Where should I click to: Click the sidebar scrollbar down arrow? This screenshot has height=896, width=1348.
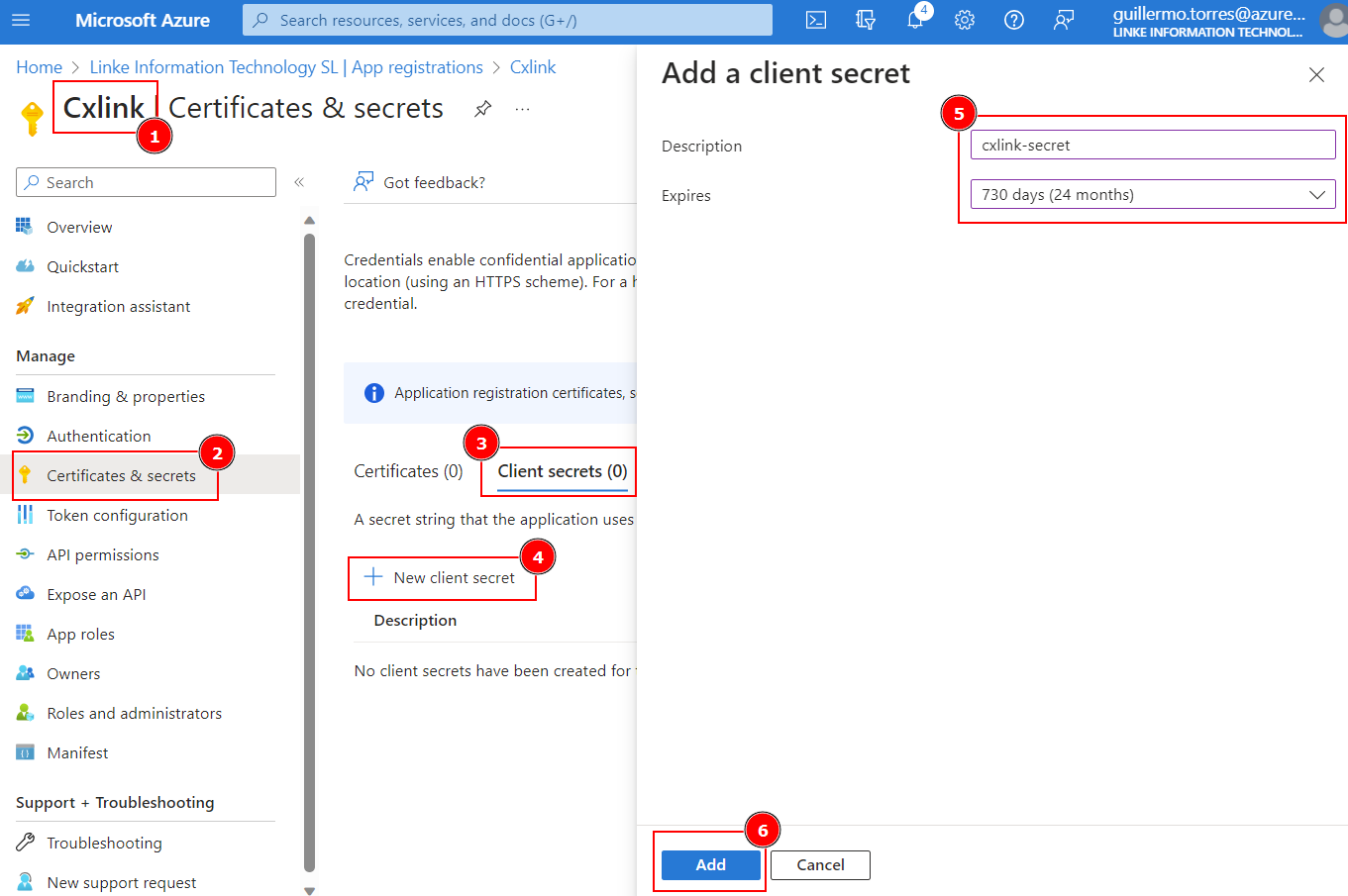coord(309,890)
